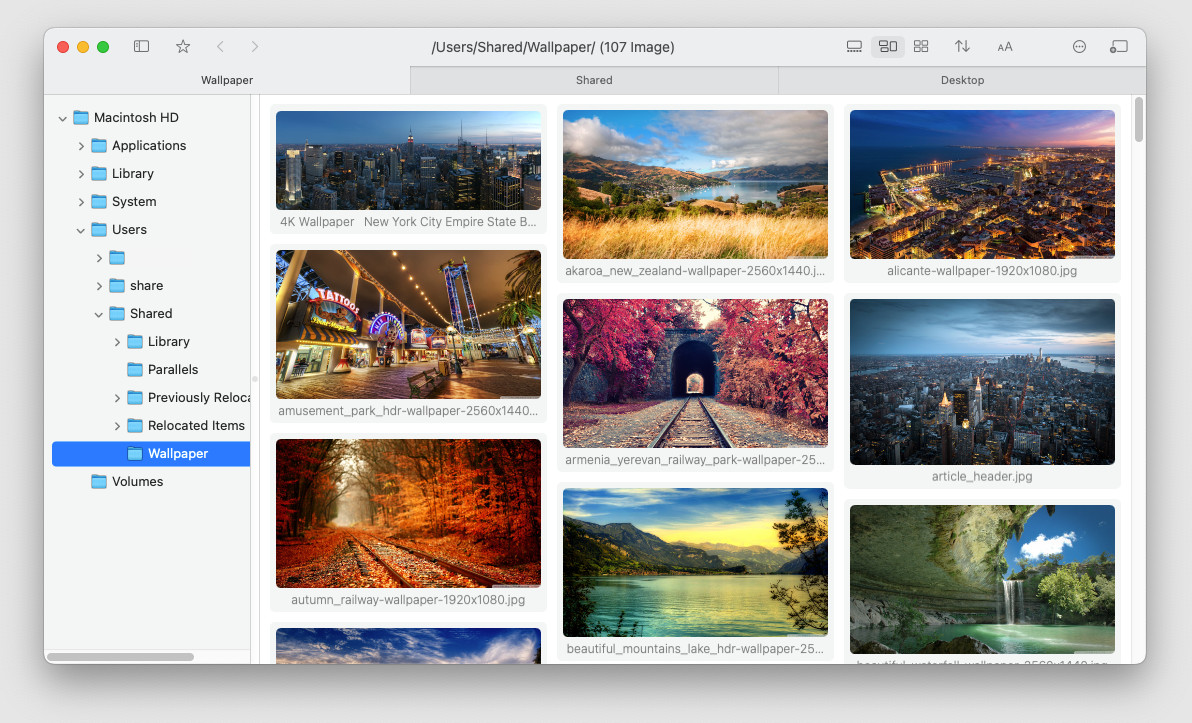Switch to the Wallpaper tab
Image resolution: width=1192 pixels, height=723 pixels.
[227, 80]
